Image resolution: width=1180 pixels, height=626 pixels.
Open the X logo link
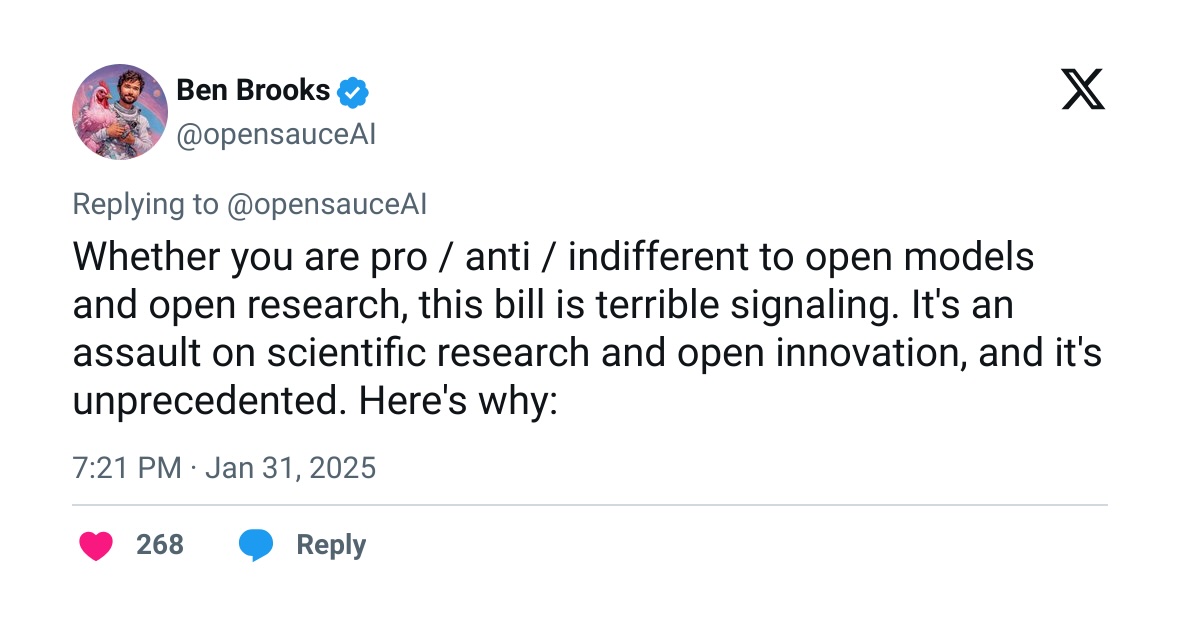tap(1083, 89)
